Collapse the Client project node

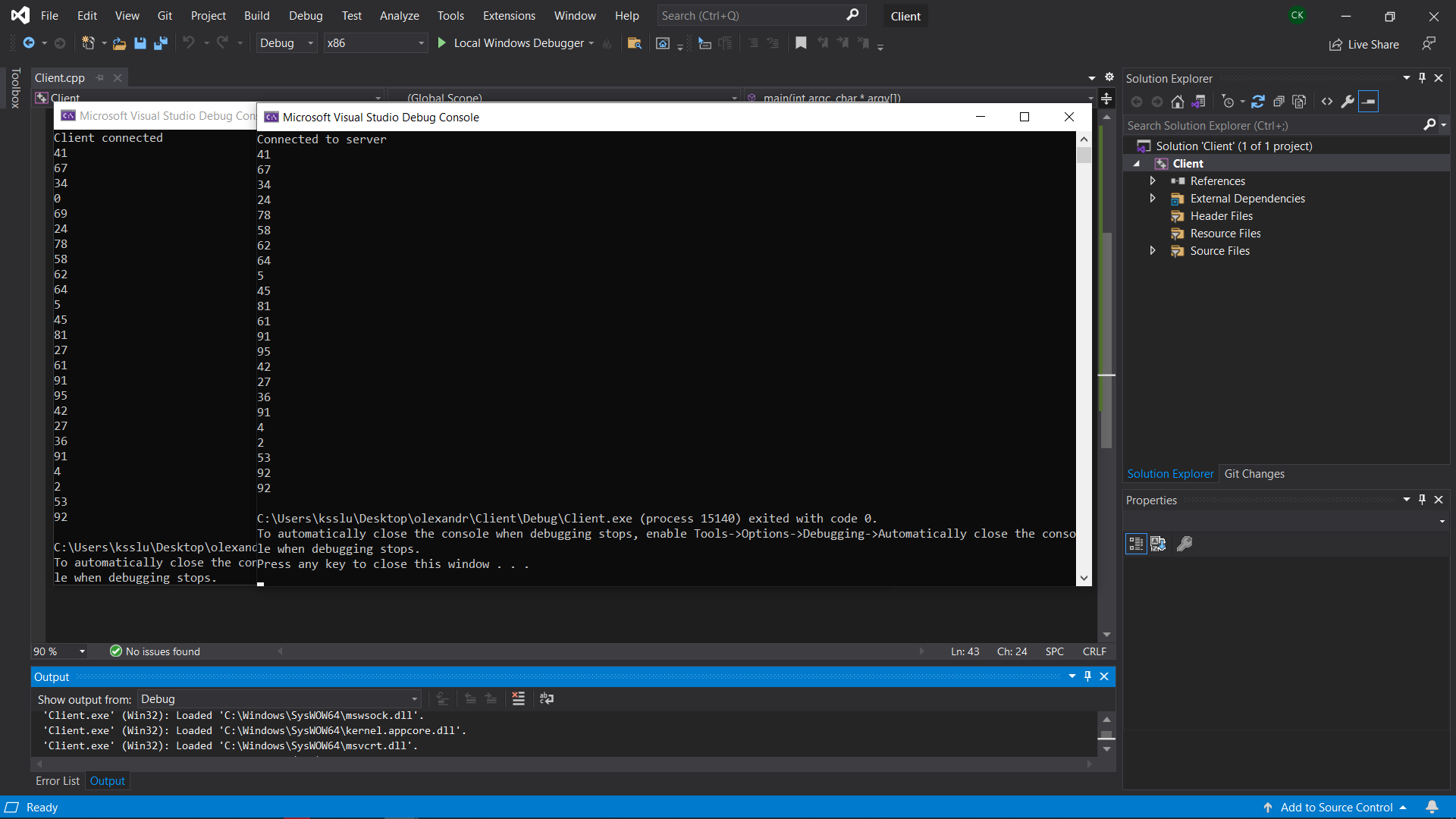tap(1136, 164)
